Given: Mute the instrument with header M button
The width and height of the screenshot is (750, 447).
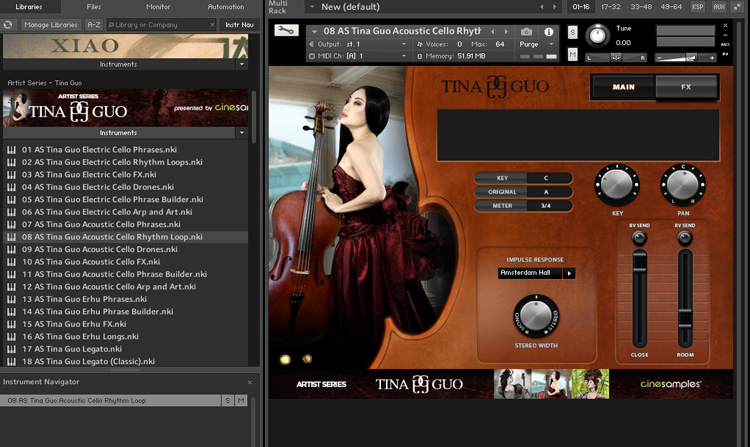Looking at the screenshot, I should 573,55.
